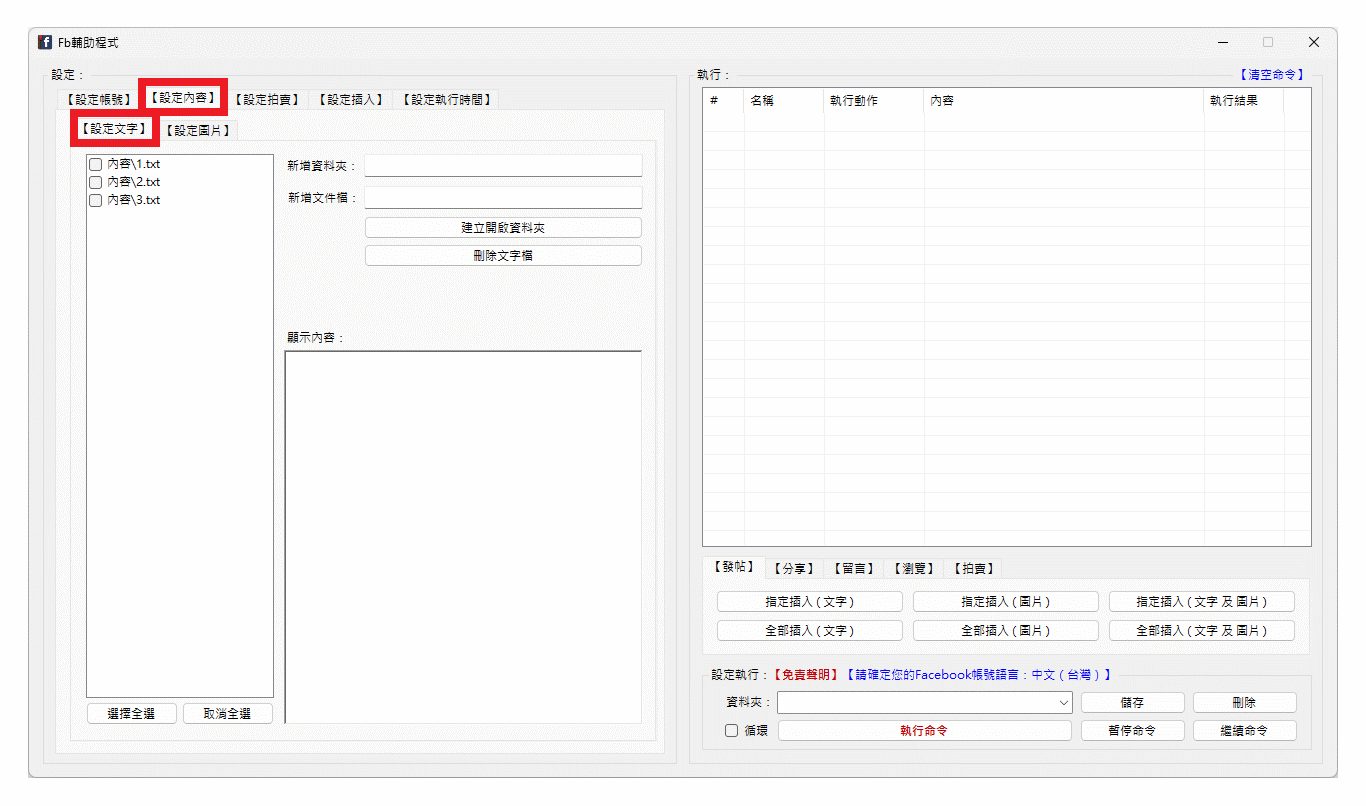Tick the 內容\1.txt checkbox
Image resolution: width=1366 pixels, height=806 pixels.
pyautogui.click(x=96, y=164)
